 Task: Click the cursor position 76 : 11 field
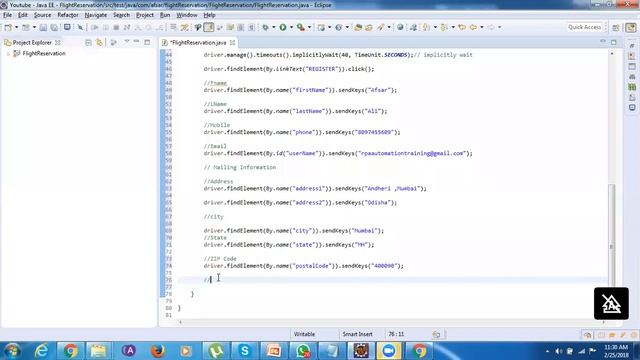396,334
